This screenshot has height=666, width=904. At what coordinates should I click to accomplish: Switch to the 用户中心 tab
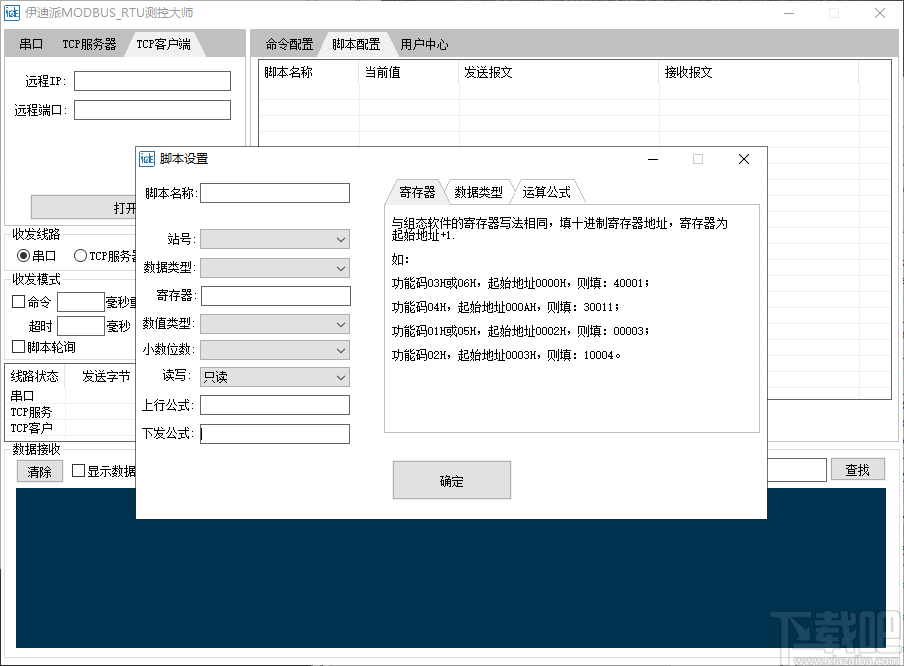click(423, 43)
